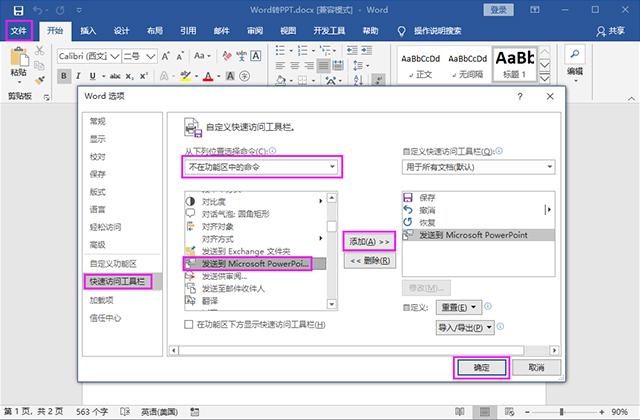This screenshot has width=640, height=420.
Task: Click the << 删除(R) button
Action: pyautogui.click(x=370, y=260)
